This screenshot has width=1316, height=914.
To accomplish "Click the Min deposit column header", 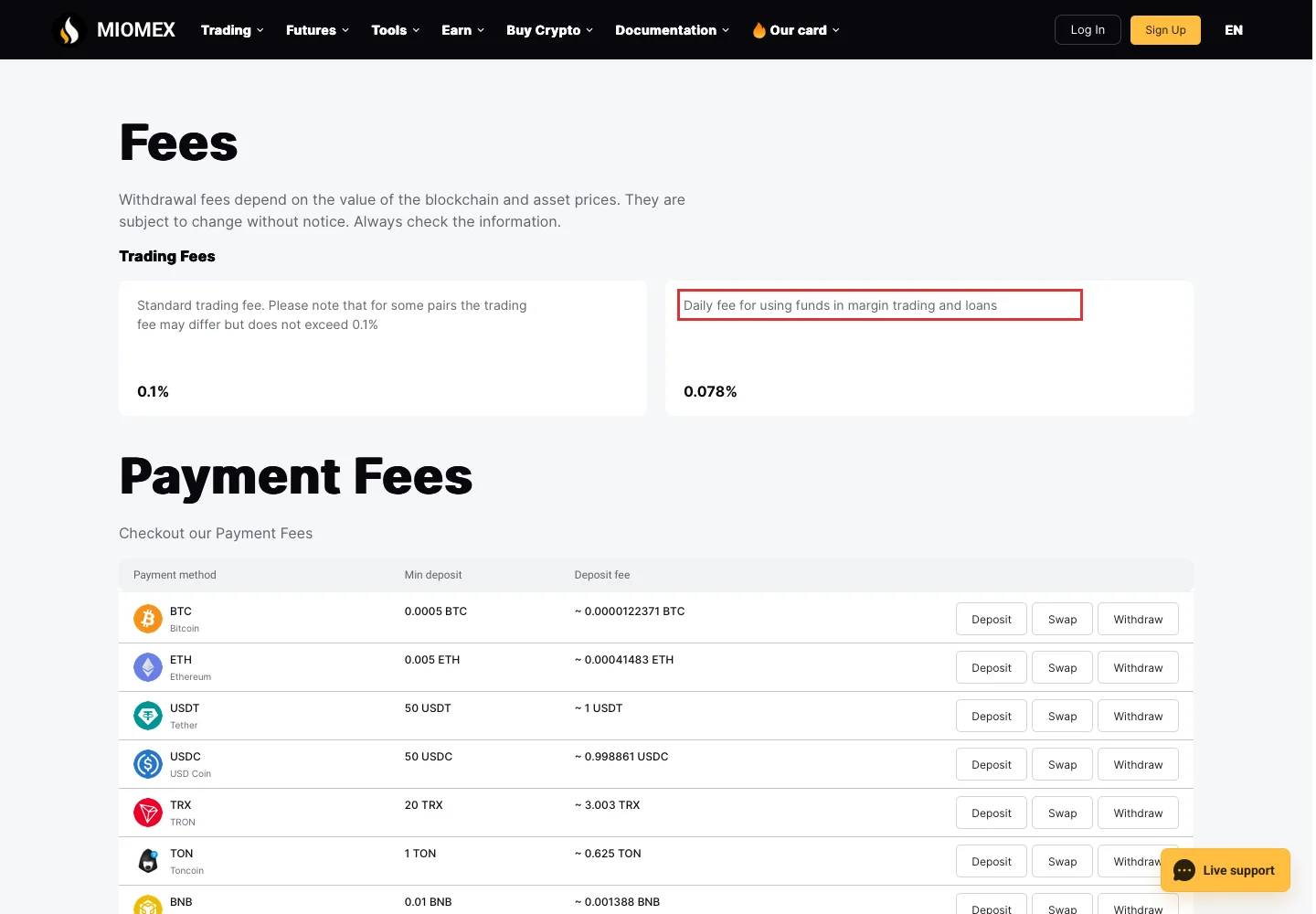I will coord(433,575).
